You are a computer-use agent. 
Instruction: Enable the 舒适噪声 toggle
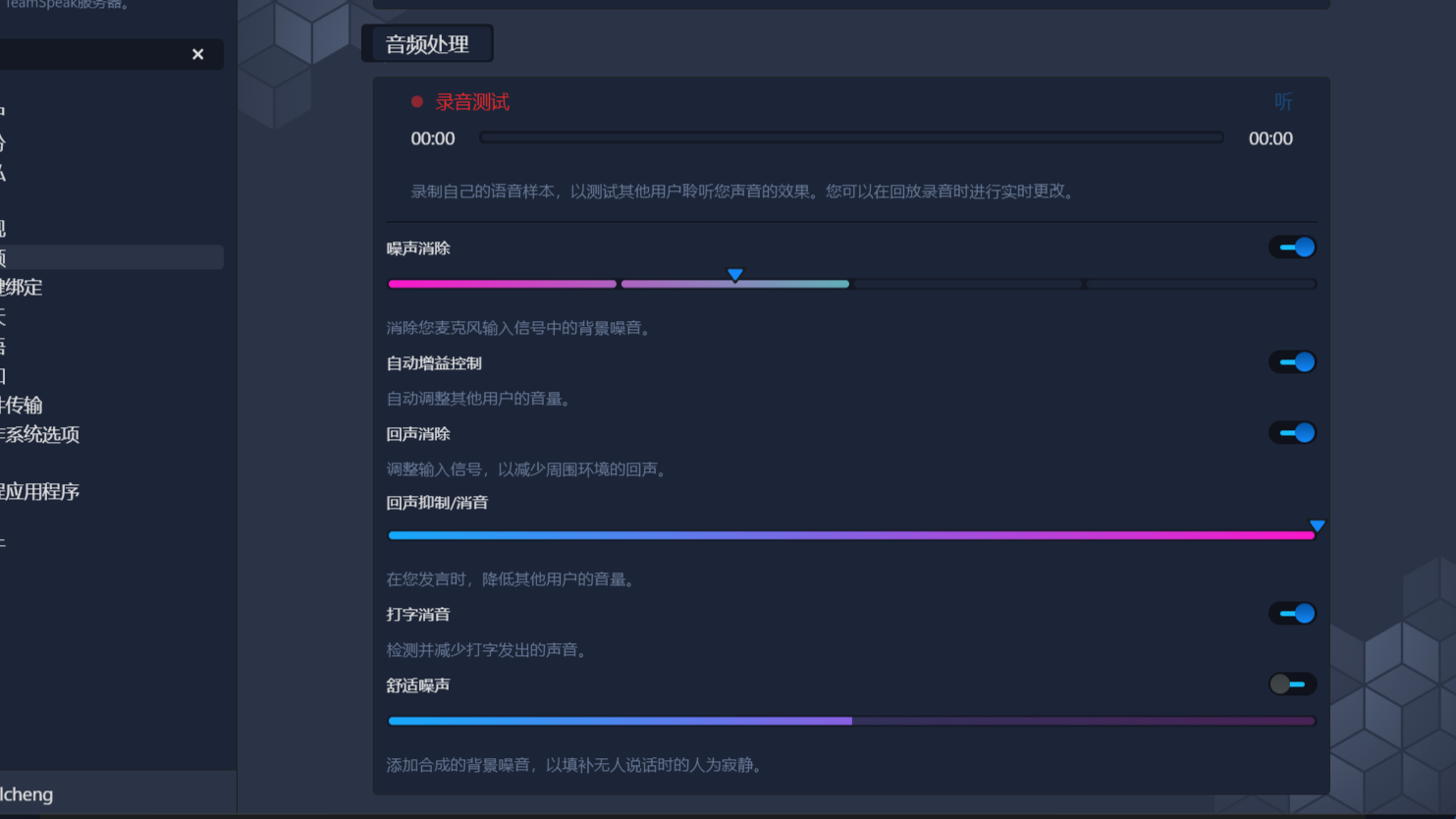[x=1292, y=684]
